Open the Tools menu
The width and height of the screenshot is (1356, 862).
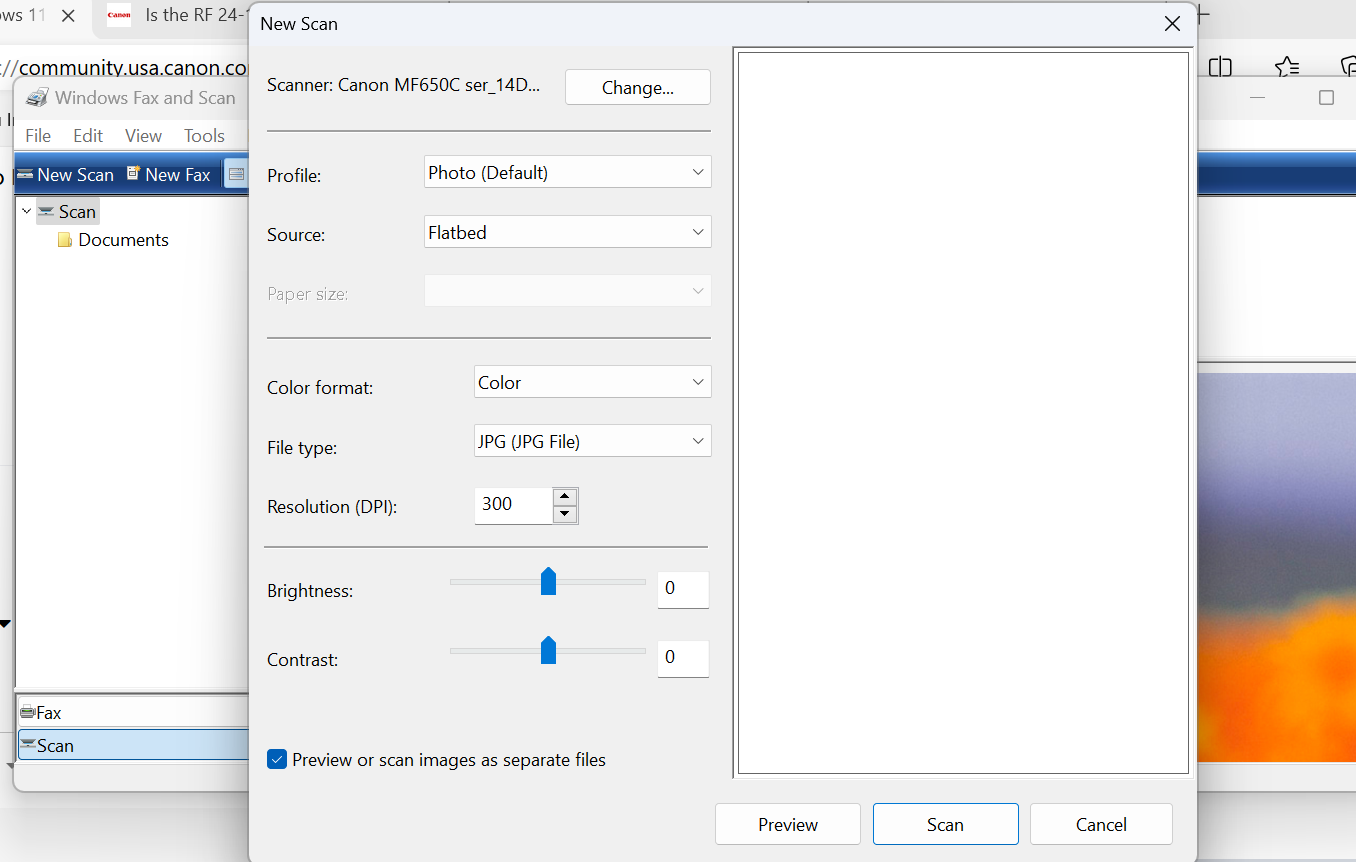[204, 136]
